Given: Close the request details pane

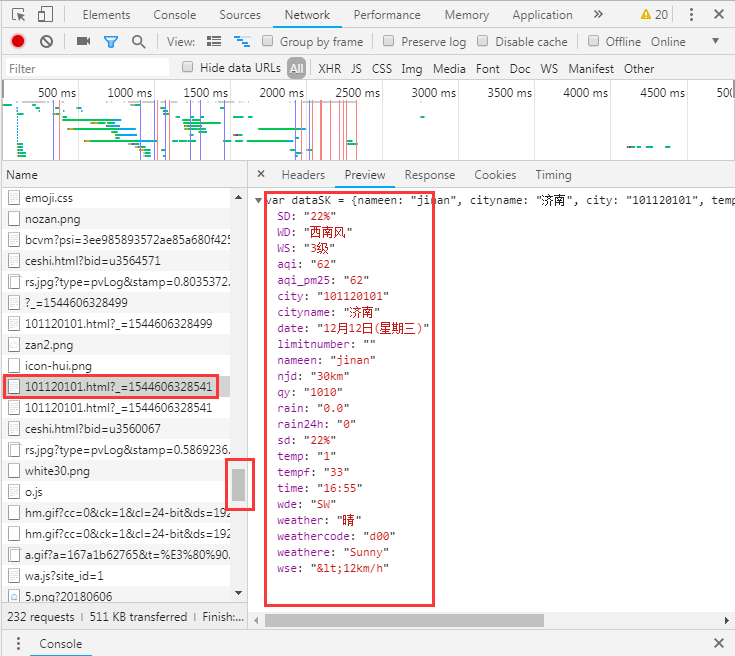Looking at the screenshot, I should 261,174.
